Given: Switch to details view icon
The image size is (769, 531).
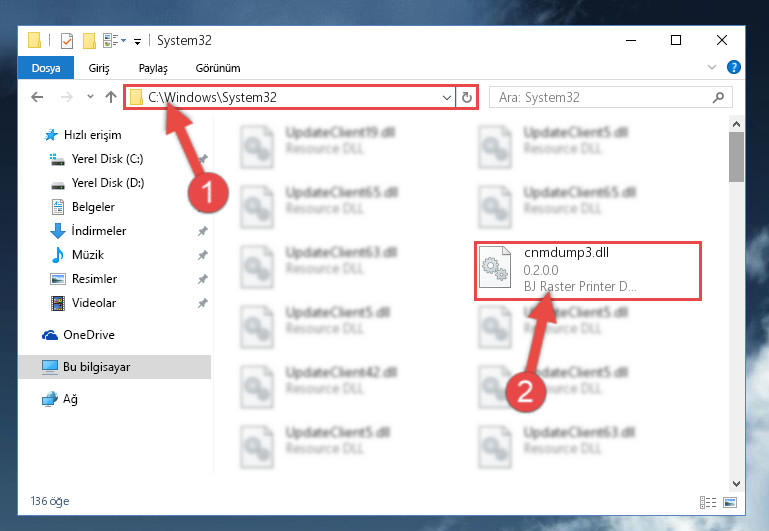Looking at the screenshot, I should tap(708, 502).
